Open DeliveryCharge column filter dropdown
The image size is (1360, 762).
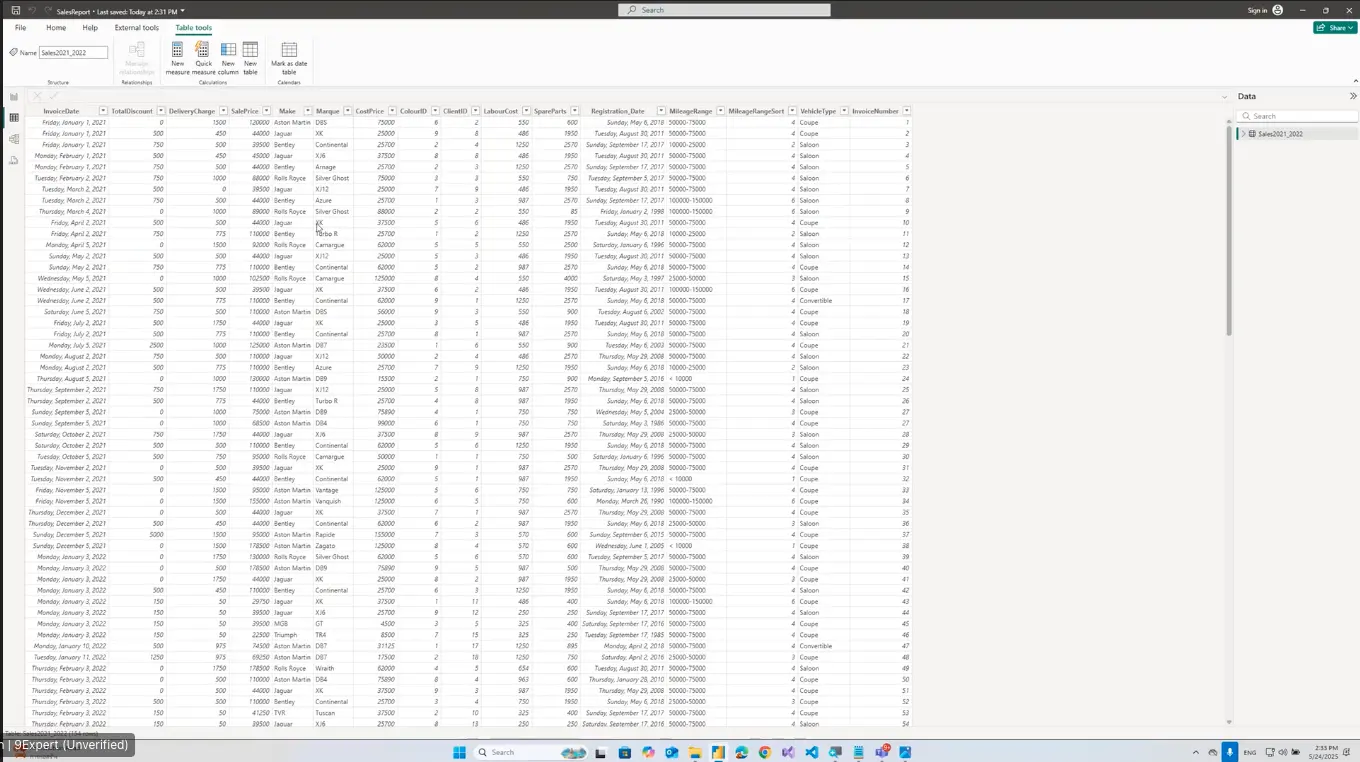click(x=223, y=111)
